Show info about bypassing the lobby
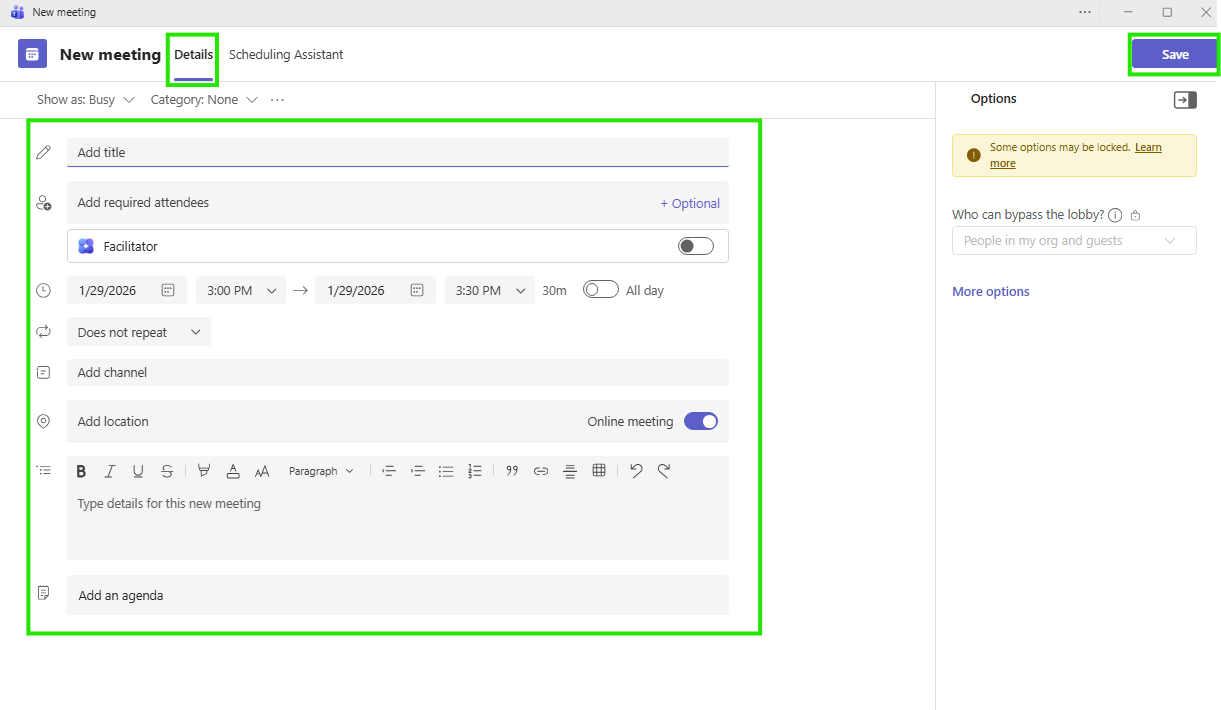 pos(1116,215)
